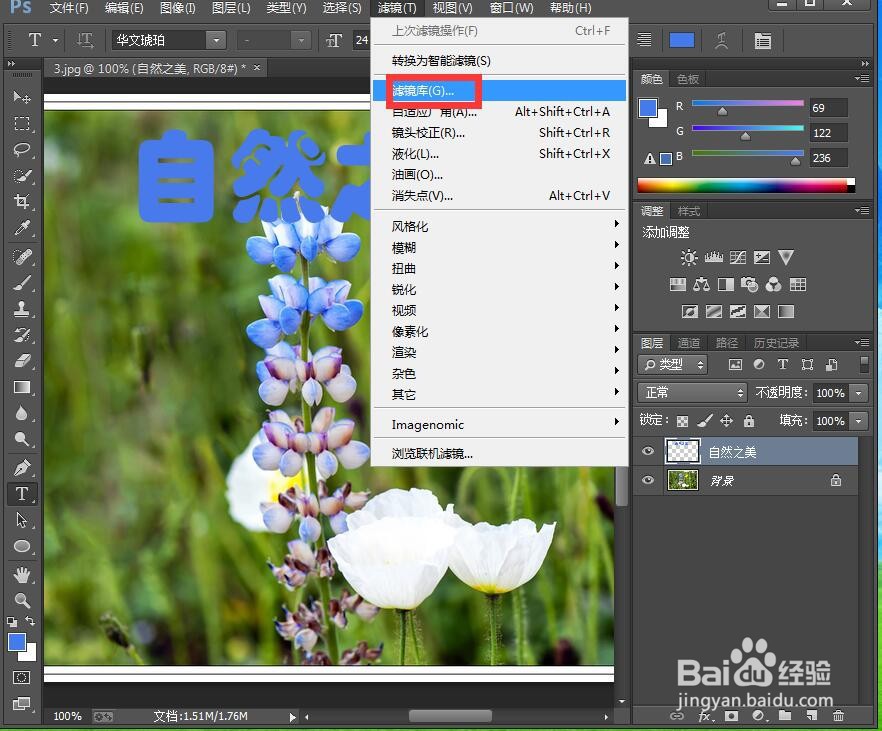Select the Clone Stamp tool
Screen dimensions: 882x731
tap(21, 309)
